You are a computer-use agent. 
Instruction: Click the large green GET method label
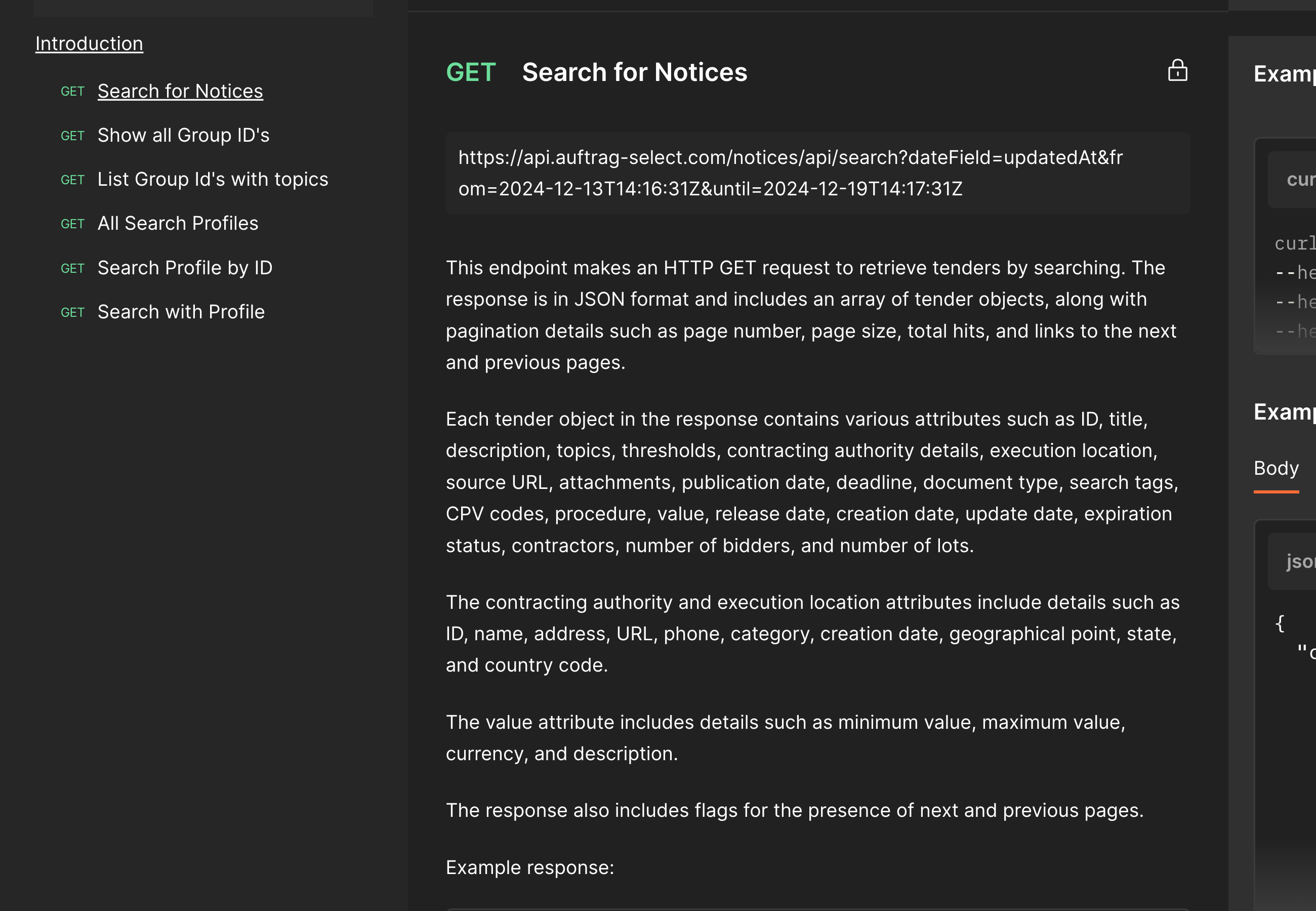pyautogui.click(x=471, y=72)
